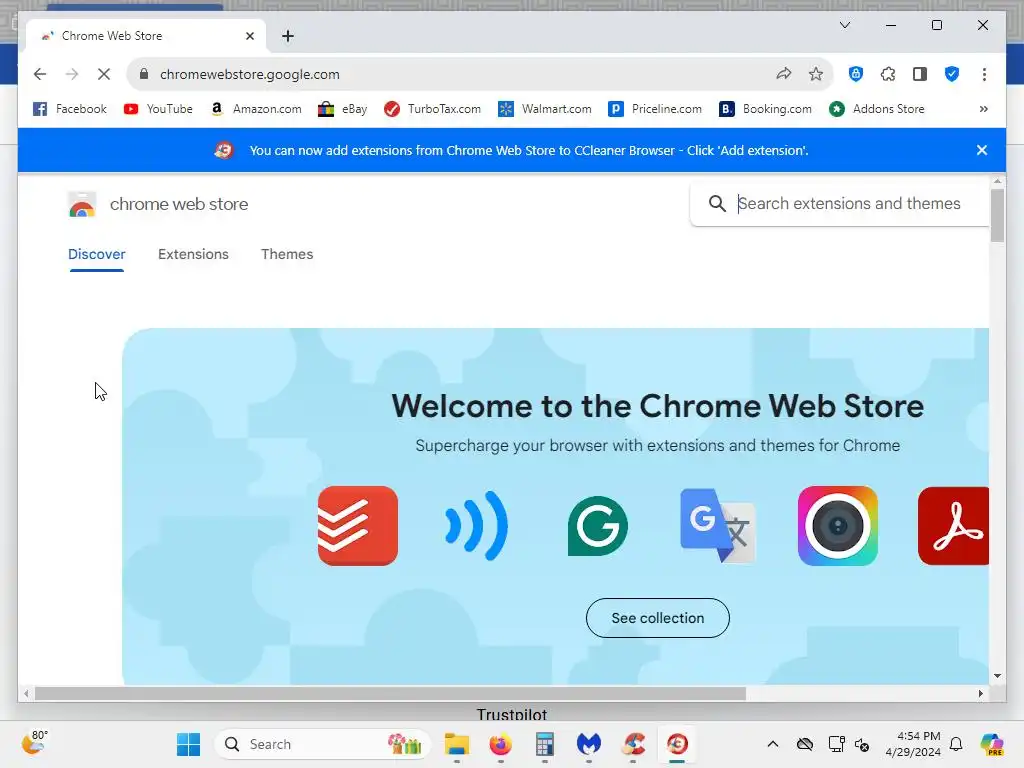Open the Booking.com bookmark
Screen dimensions: 1024x768
pos(765,109)
